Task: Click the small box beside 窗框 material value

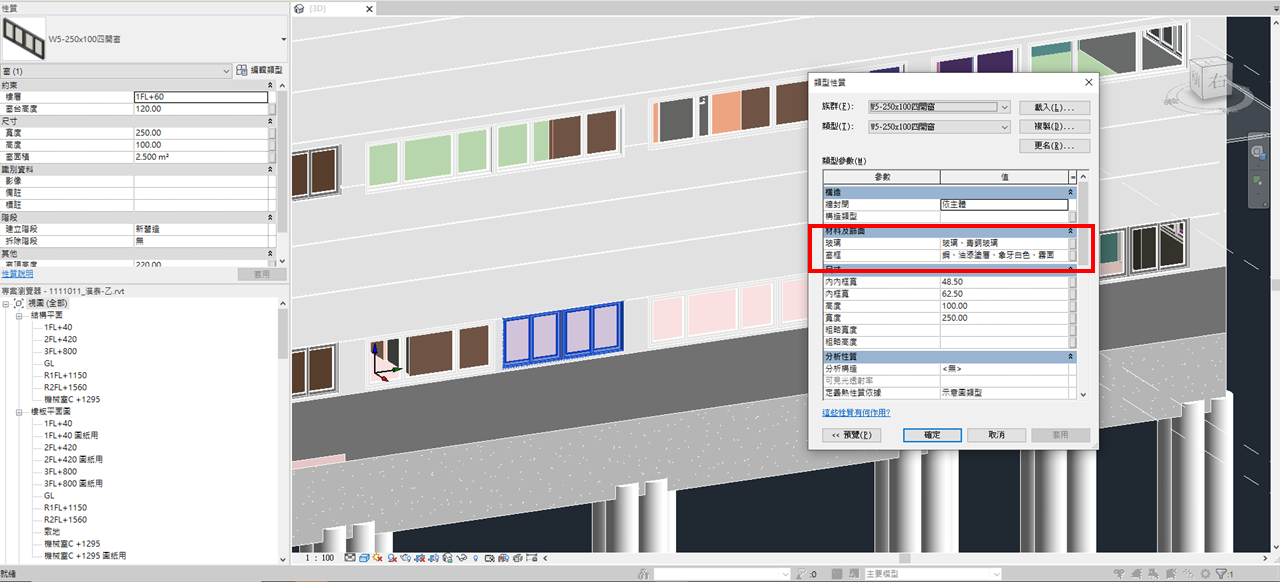Action: (x=1073, y=255)
